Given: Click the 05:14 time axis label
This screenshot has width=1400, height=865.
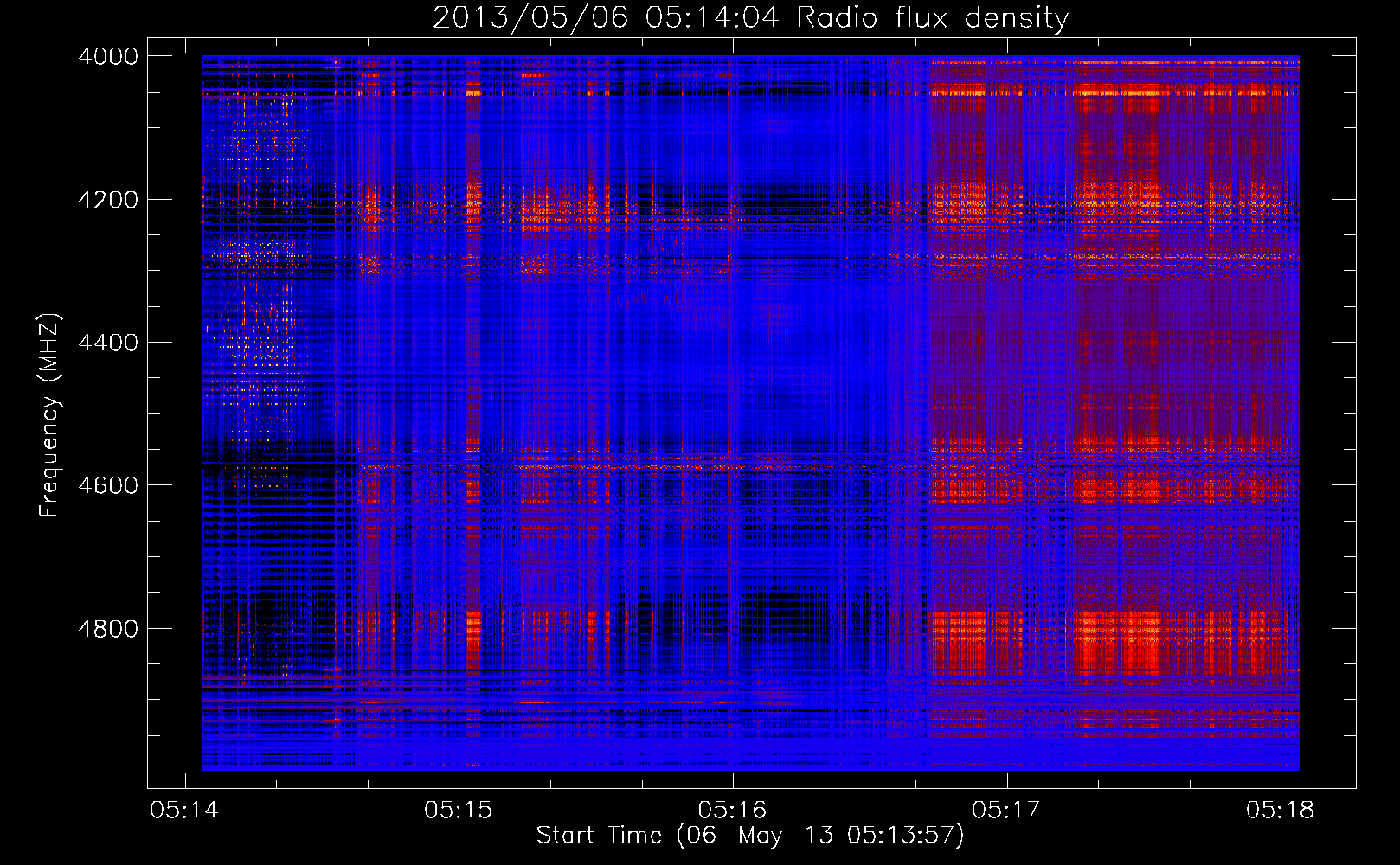Looking at the screenshot, I should pyautogui.click(x=184, y=811).
